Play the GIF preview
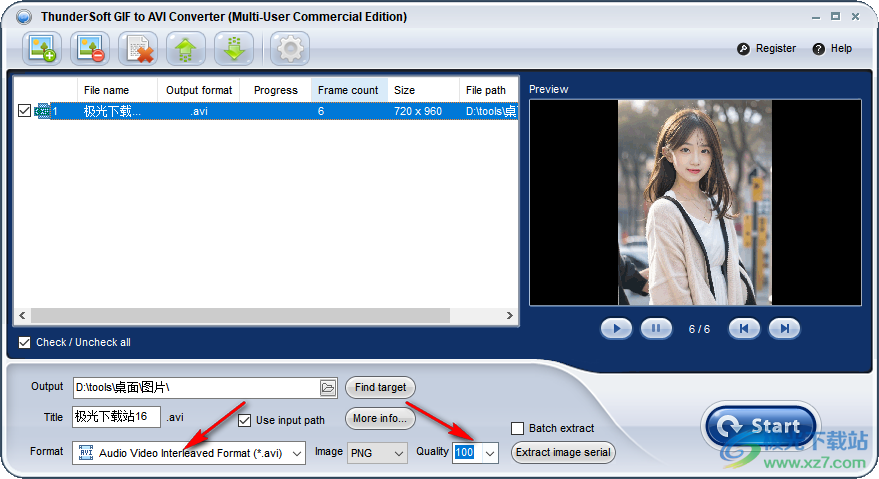This screenshot has height=479, width=879. (616, 329)
